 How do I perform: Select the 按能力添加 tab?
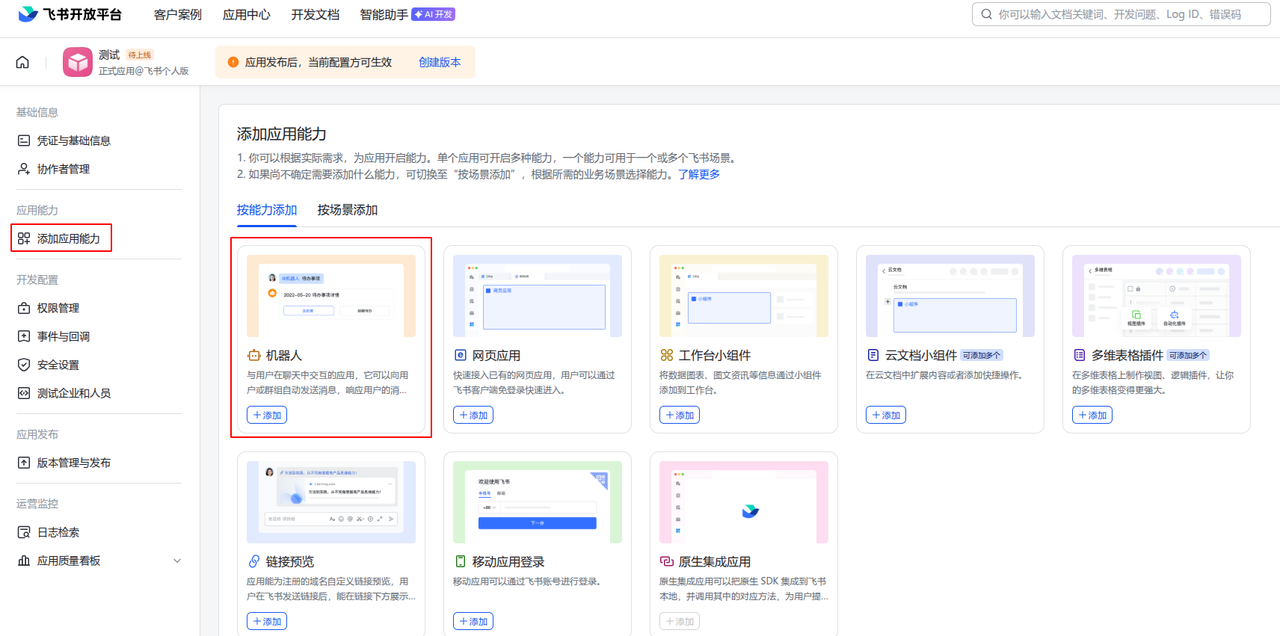(x=267, y=210)
